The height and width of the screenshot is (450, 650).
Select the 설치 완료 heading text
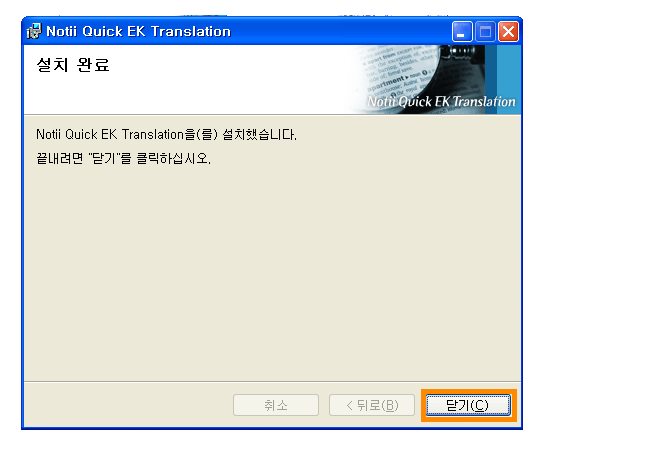73,65
